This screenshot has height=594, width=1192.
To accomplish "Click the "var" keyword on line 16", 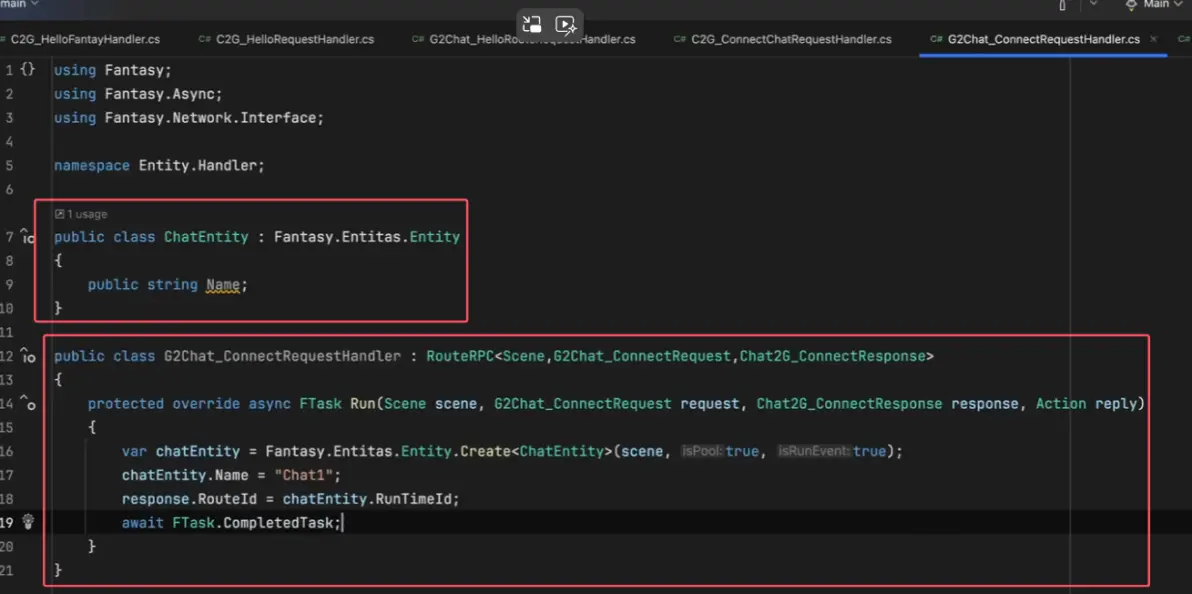I will 135,452.
